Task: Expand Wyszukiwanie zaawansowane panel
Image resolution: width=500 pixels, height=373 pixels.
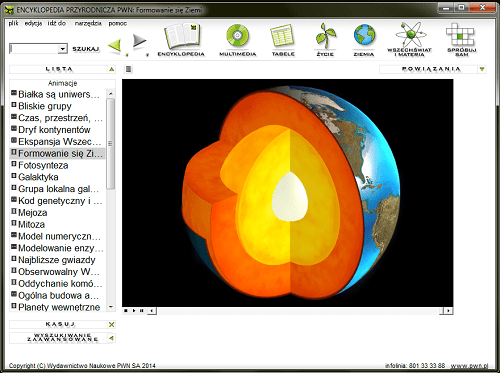Action: [x=112, y=338]
